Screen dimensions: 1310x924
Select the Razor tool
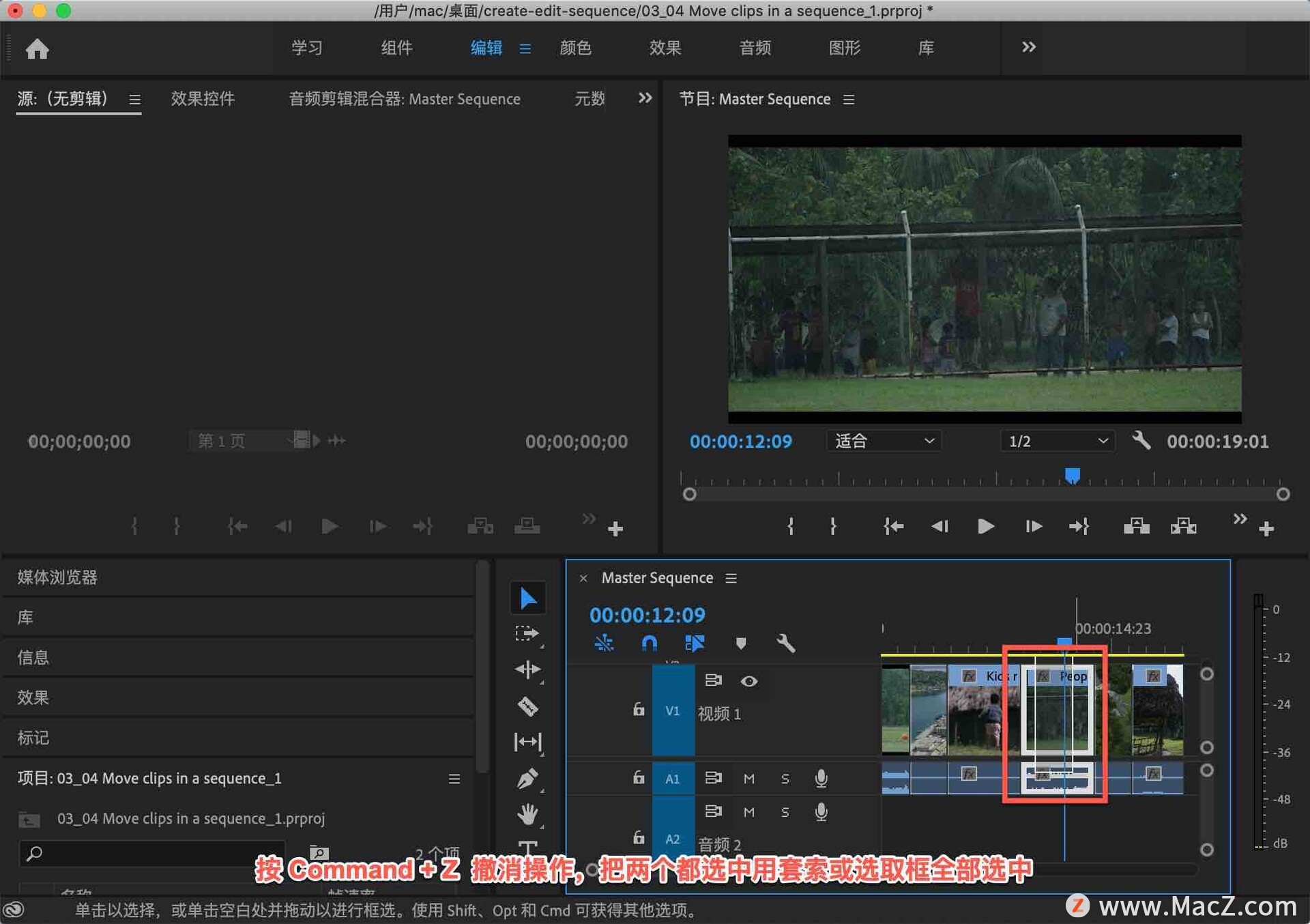pyautogui.click(x=527, y=706)
